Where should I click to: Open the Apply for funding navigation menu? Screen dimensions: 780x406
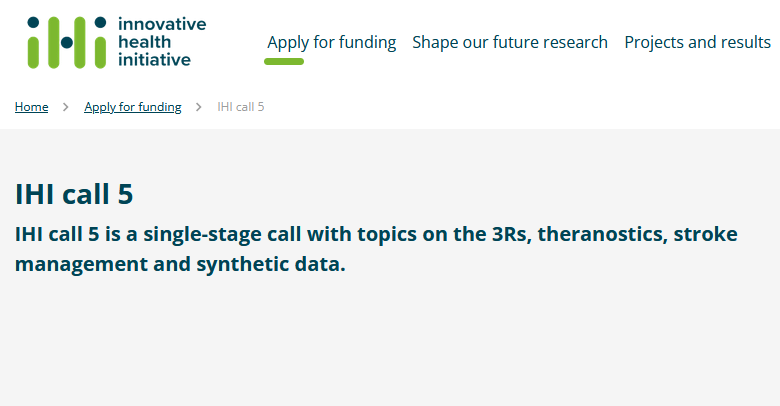pyautogui.click(x=332, y=42)
